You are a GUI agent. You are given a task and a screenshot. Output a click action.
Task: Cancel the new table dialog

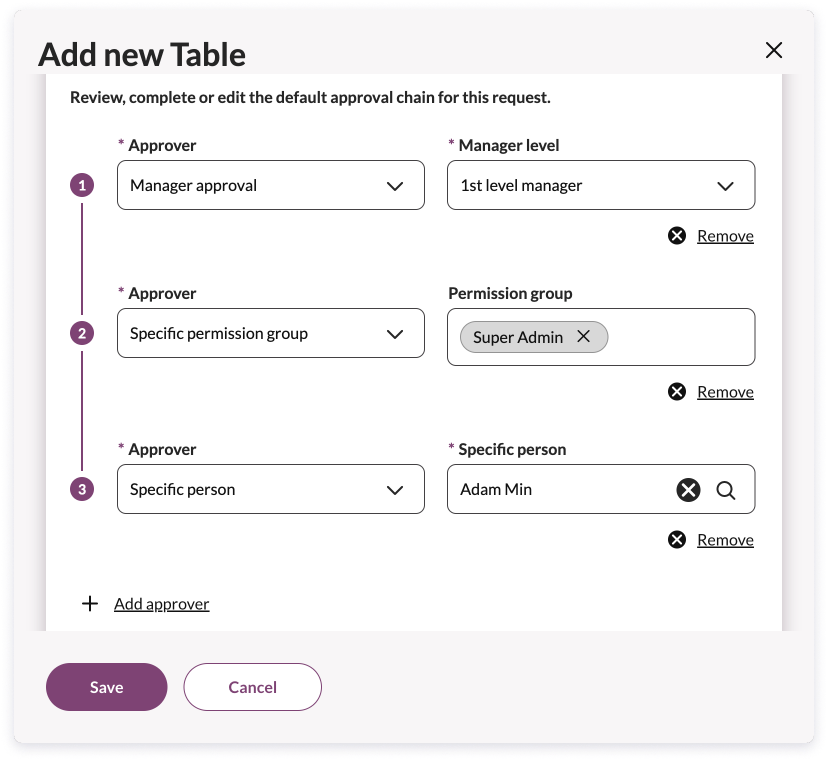tap(252, 687)
